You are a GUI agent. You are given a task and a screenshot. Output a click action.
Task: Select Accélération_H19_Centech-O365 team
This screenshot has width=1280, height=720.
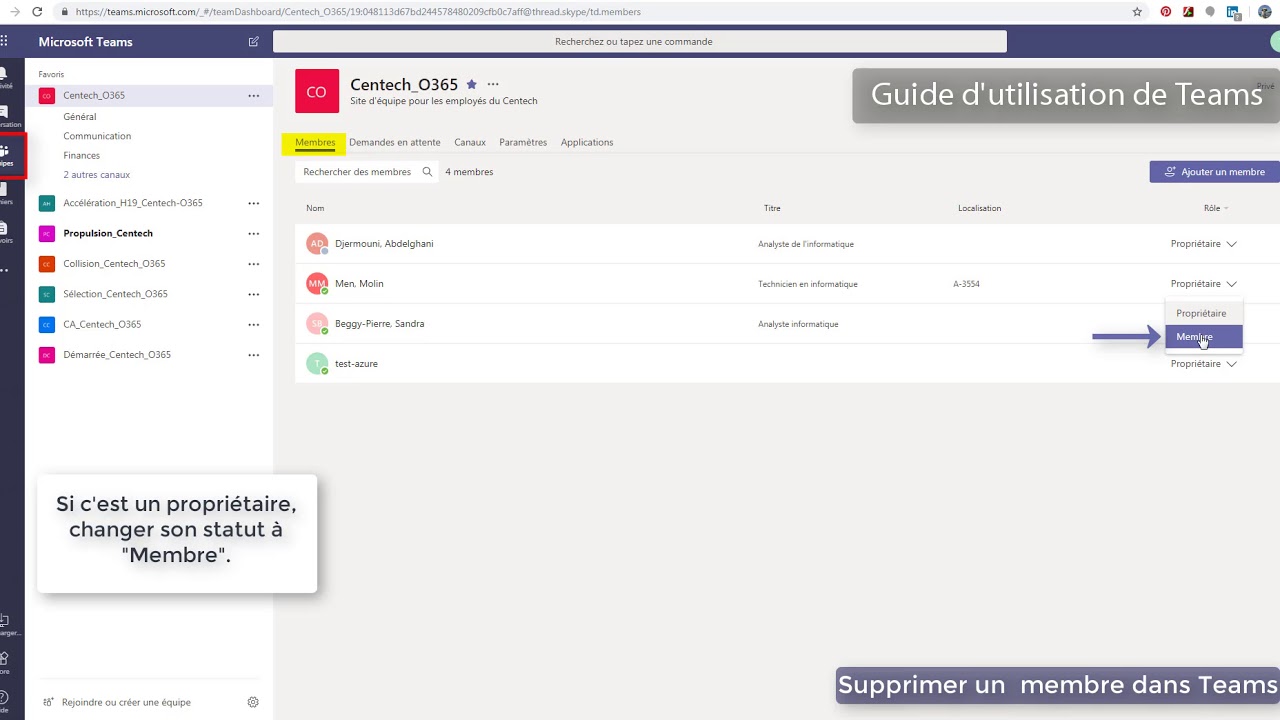click(x=133, y=203)
